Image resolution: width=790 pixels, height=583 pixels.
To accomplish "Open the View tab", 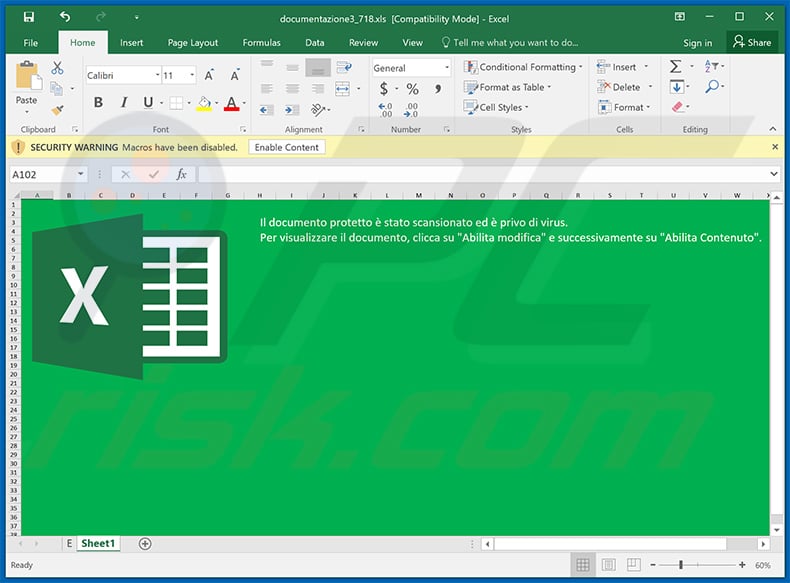I will point(412,43).
